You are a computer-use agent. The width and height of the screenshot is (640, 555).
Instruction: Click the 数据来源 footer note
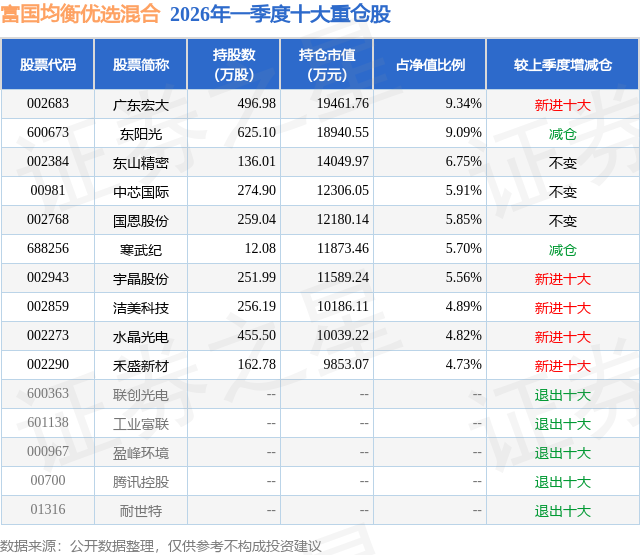161,546
